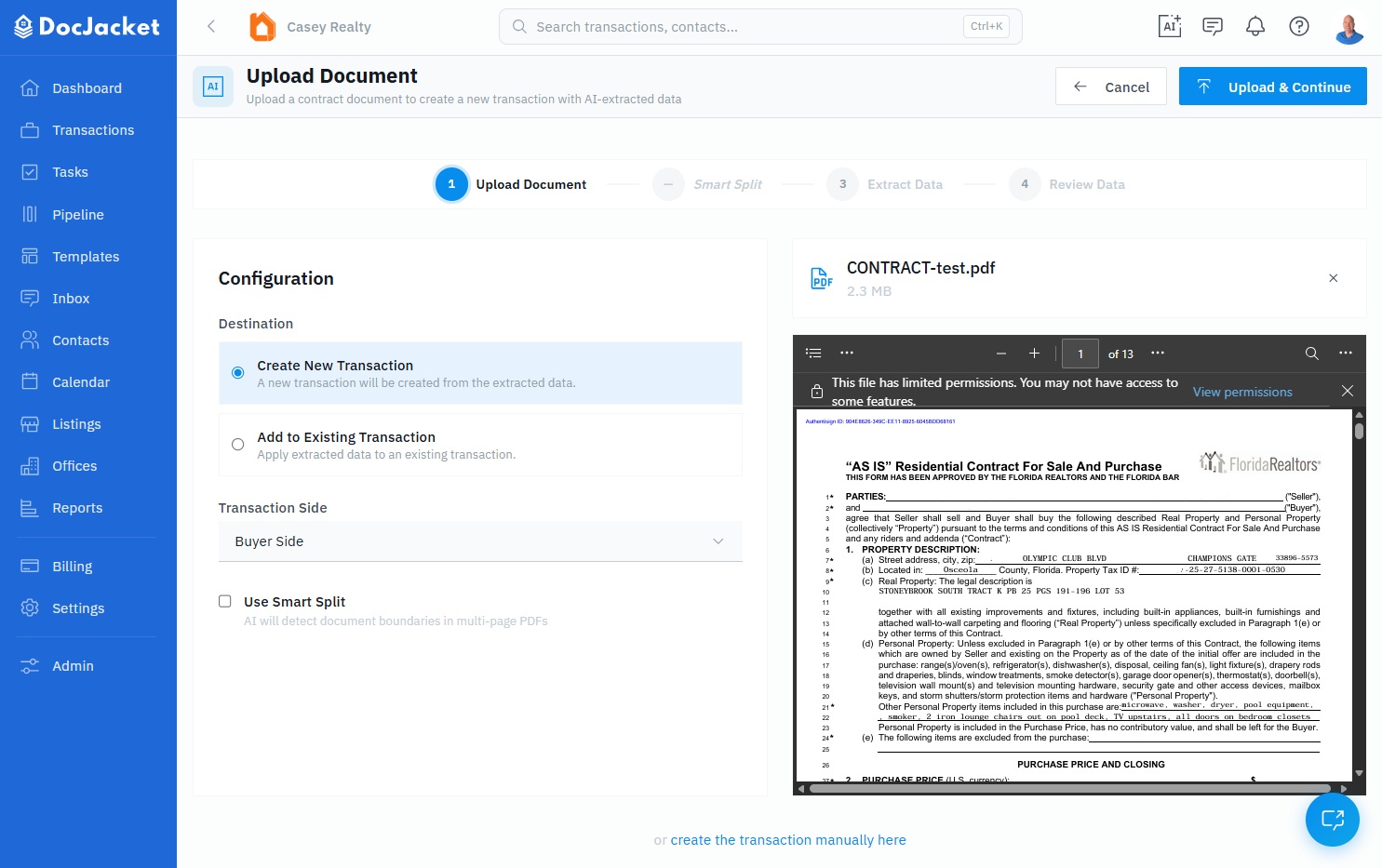Image resolution: width=1382 pixels, height=868 pixels.
Task: Open the Pipeline section in sidebar
Action: click(x=77, y=214)
